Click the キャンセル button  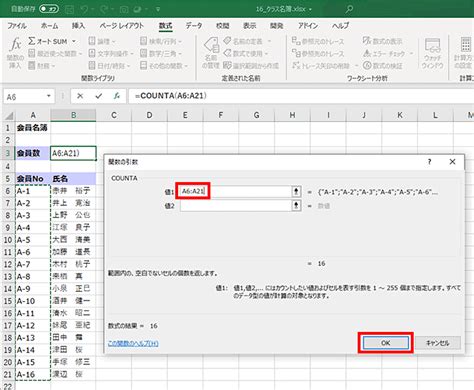tap(438, 343)
